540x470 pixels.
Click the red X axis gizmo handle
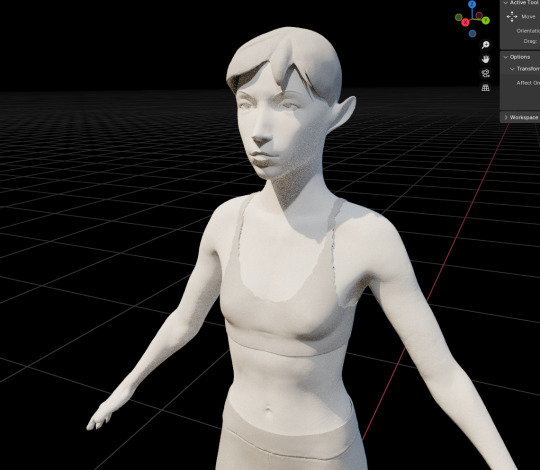(x=465, y=22)
